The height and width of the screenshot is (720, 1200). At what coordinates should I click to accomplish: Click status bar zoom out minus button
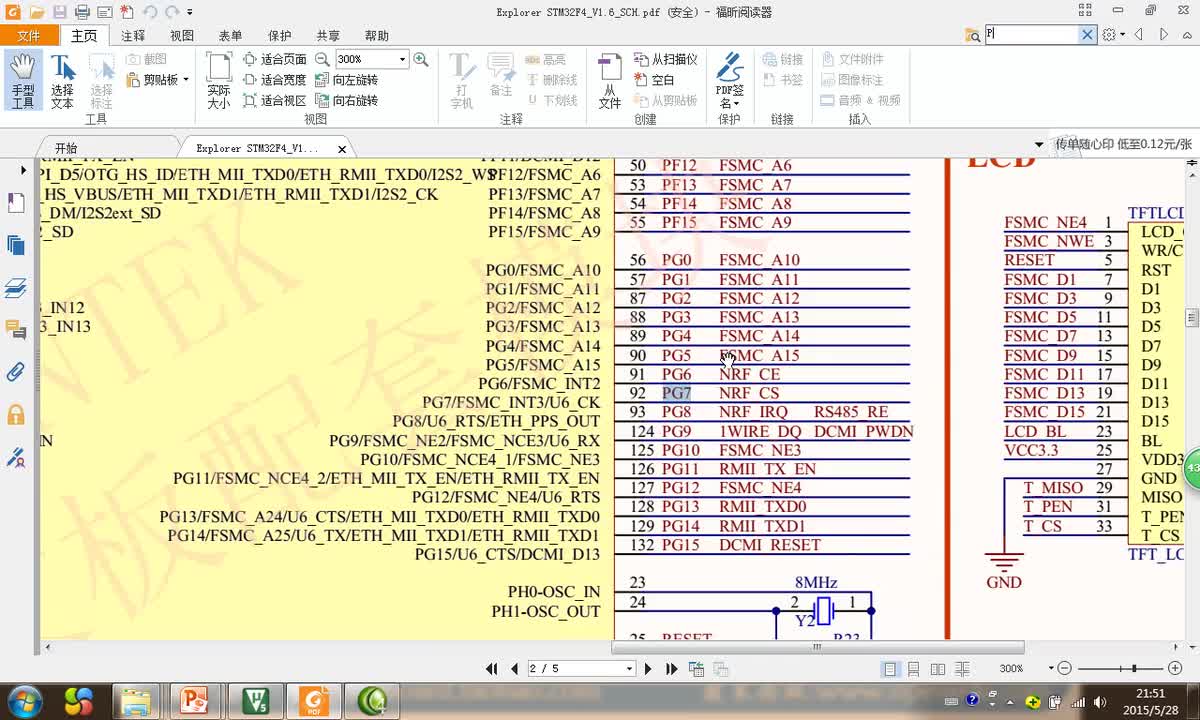1065,668
